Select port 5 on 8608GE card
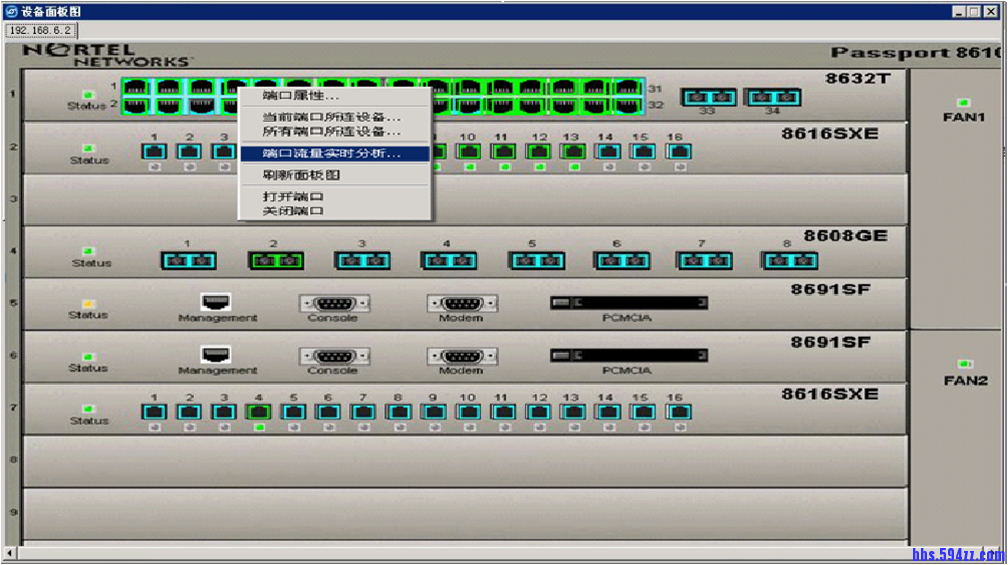 coord(536,260)
